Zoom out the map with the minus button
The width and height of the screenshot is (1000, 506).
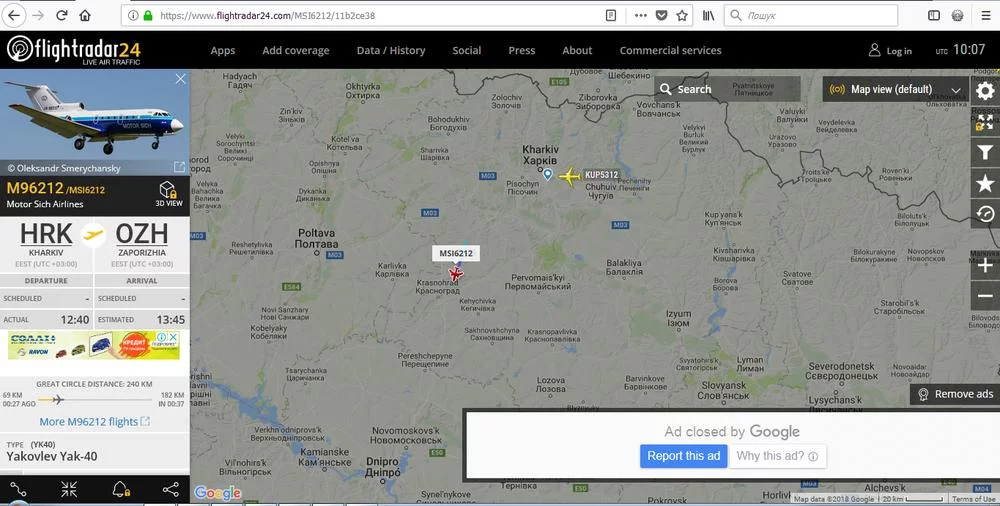[x=985, y=295]
